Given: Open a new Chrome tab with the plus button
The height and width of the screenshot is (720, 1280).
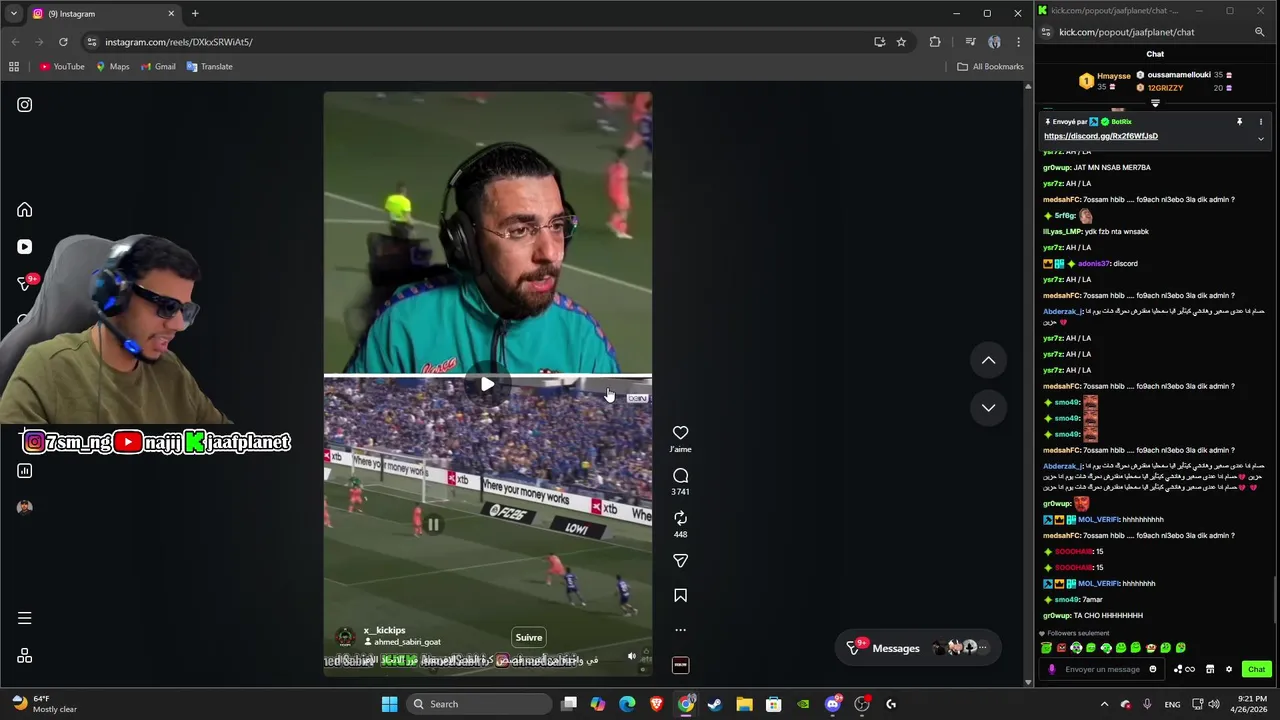Looking at the screenshot, I should click(195, 14).
